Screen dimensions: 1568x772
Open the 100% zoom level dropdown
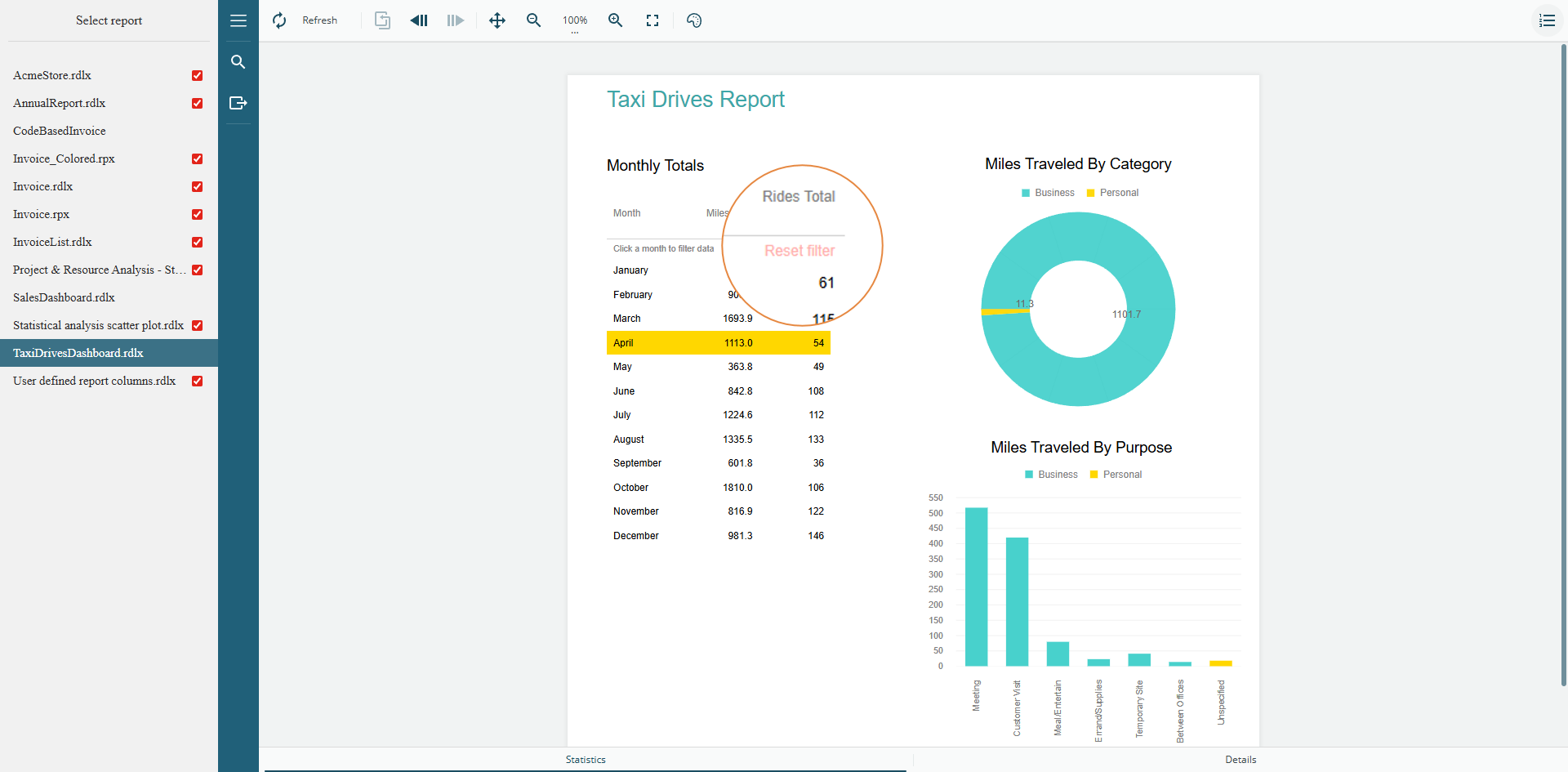(575, 21)
